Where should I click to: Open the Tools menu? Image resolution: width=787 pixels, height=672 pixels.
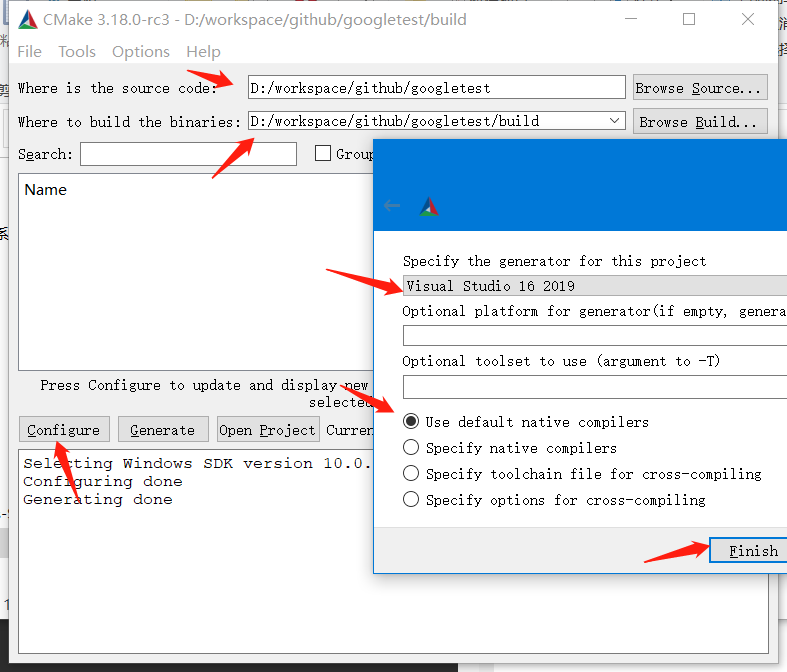tap(77, 52)
